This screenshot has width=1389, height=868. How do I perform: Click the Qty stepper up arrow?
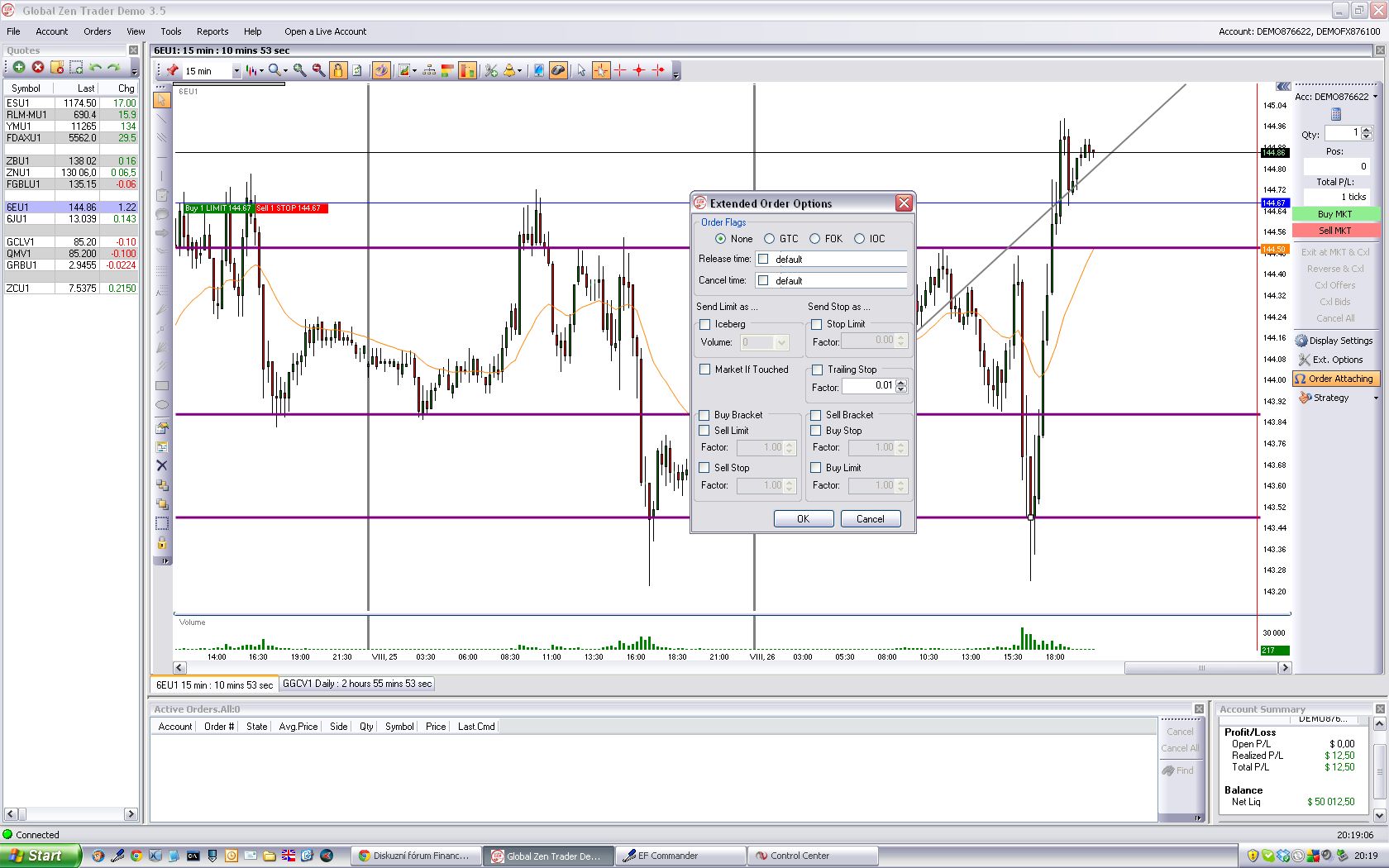click(1367, 130)
